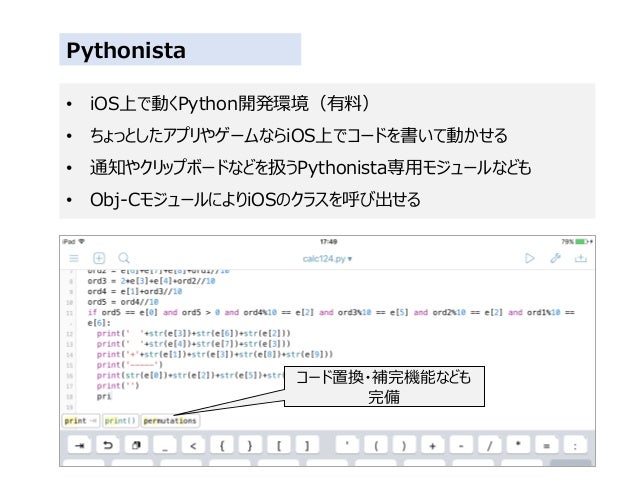Tap the less-than key
The height and width of the screenshot is (479, 638).
[x=193, y=445]
